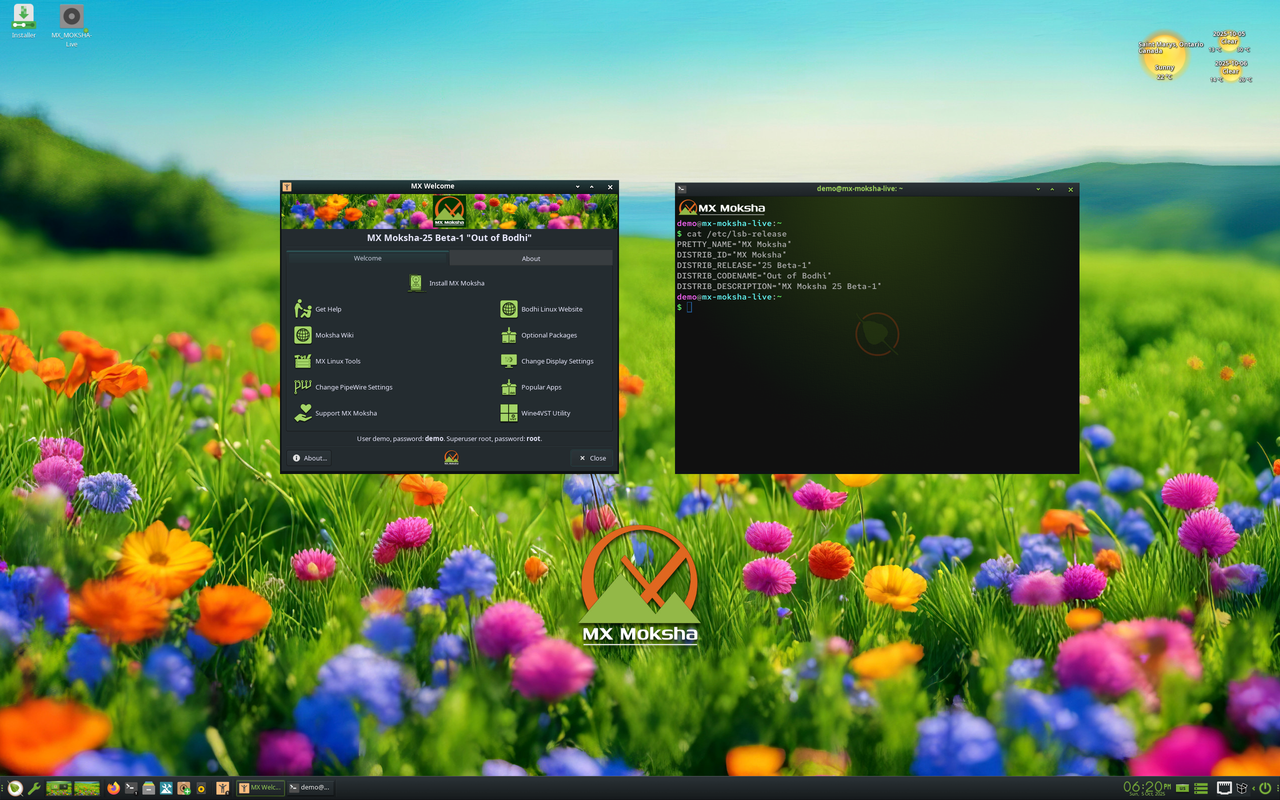This screenshot has width=1280, height=800.
Task: Open the Install MX Moksha installer icon
Action: (x=416, y=283)
